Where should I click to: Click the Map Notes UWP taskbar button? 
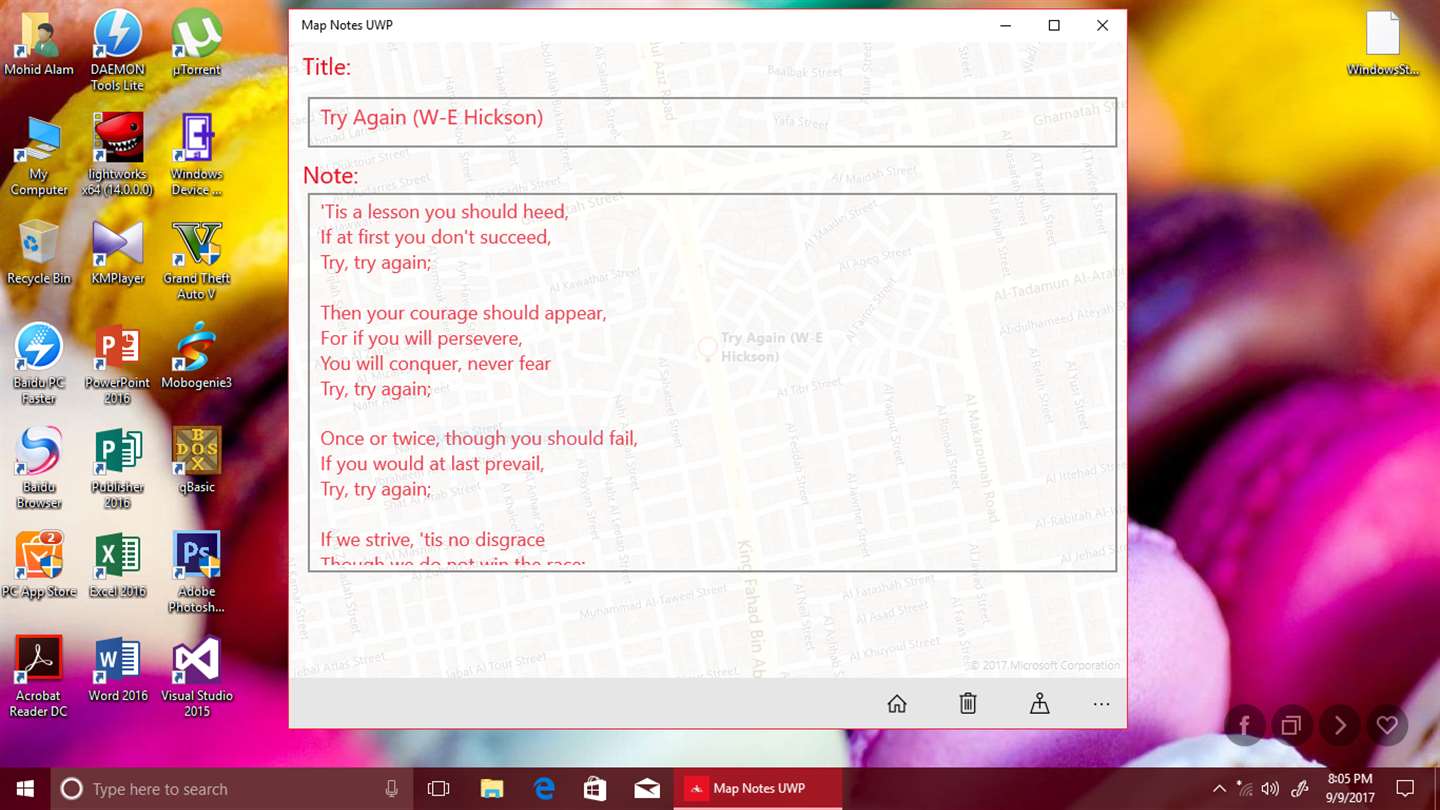pyautogui.click(x=758, y=789)
